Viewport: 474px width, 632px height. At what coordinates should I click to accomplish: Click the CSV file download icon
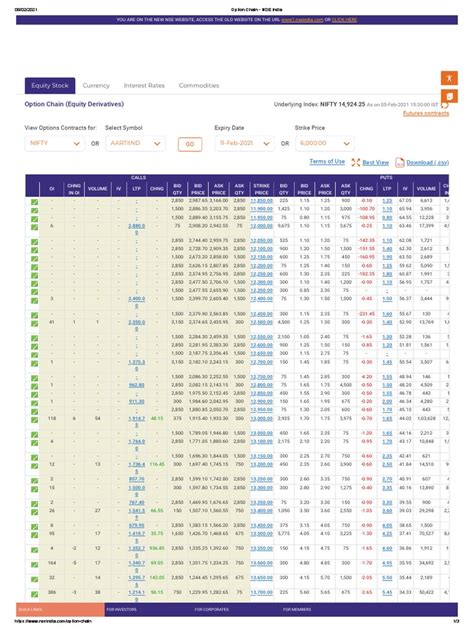399,162
